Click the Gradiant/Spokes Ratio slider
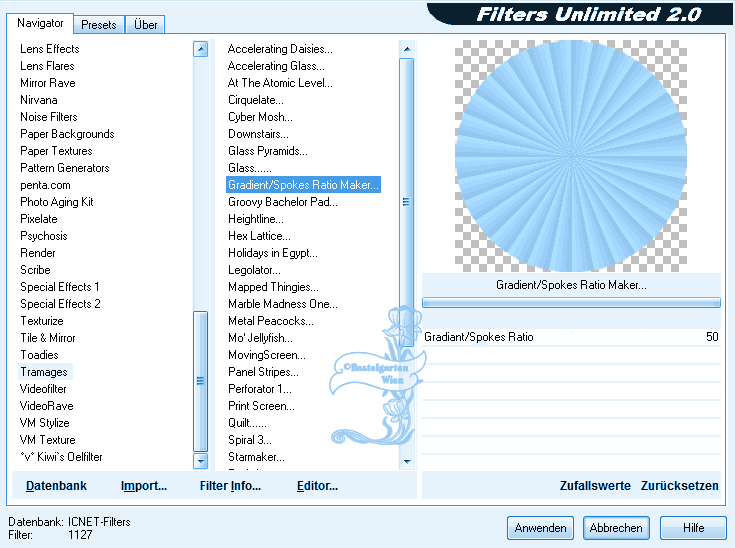 coord(571,337)
